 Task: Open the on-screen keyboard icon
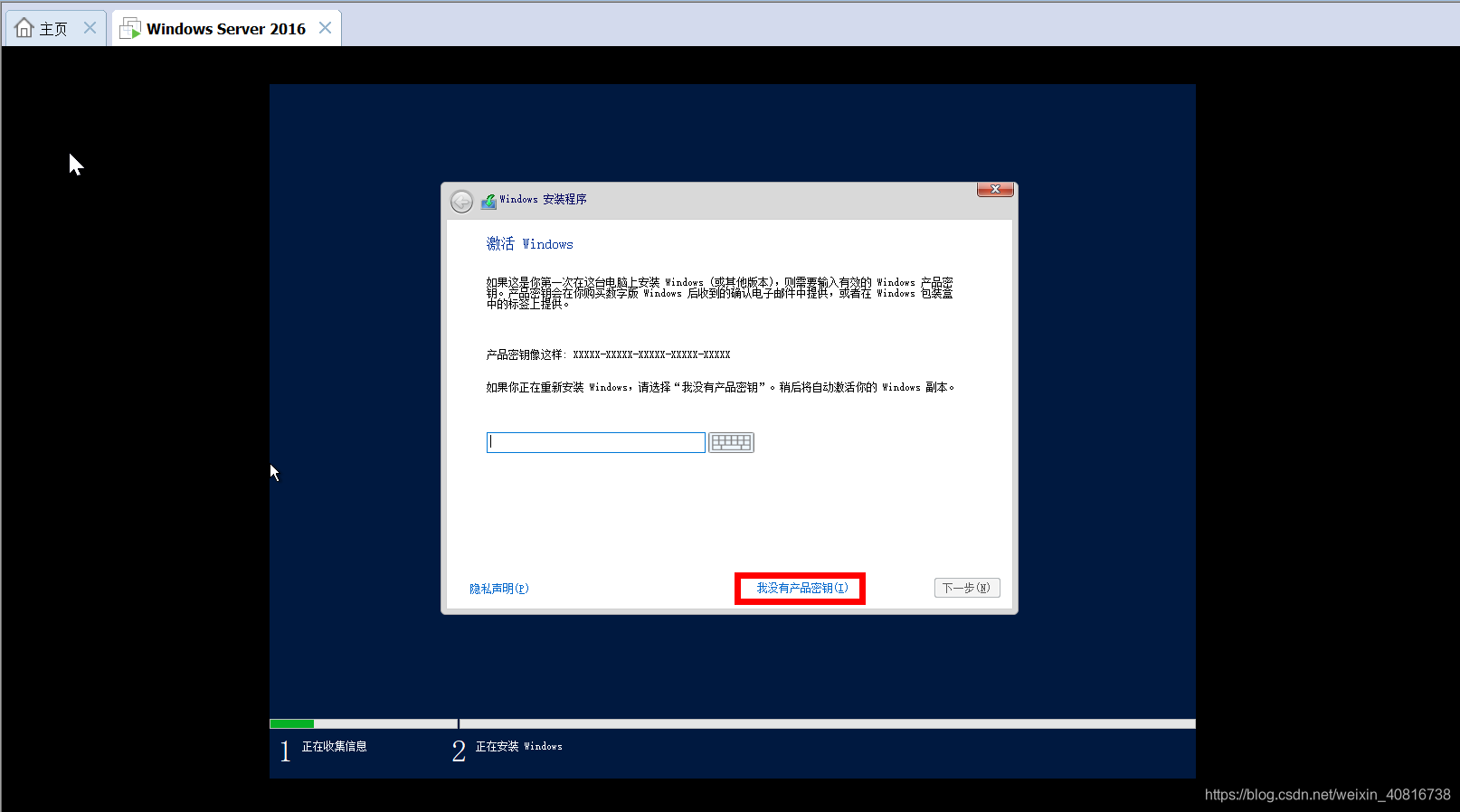click(x=731, y=442)
